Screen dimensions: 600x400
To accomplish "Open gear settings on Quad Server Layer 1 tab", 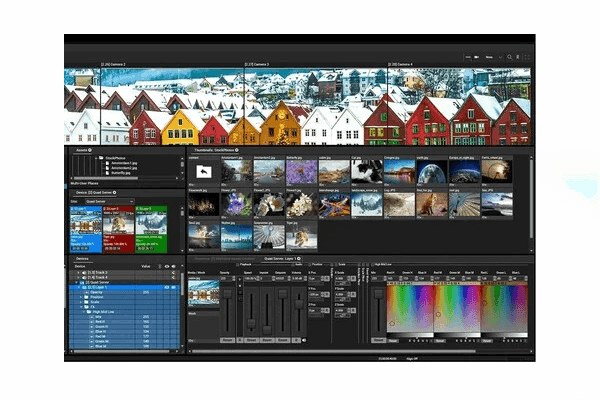I will 298,259.
